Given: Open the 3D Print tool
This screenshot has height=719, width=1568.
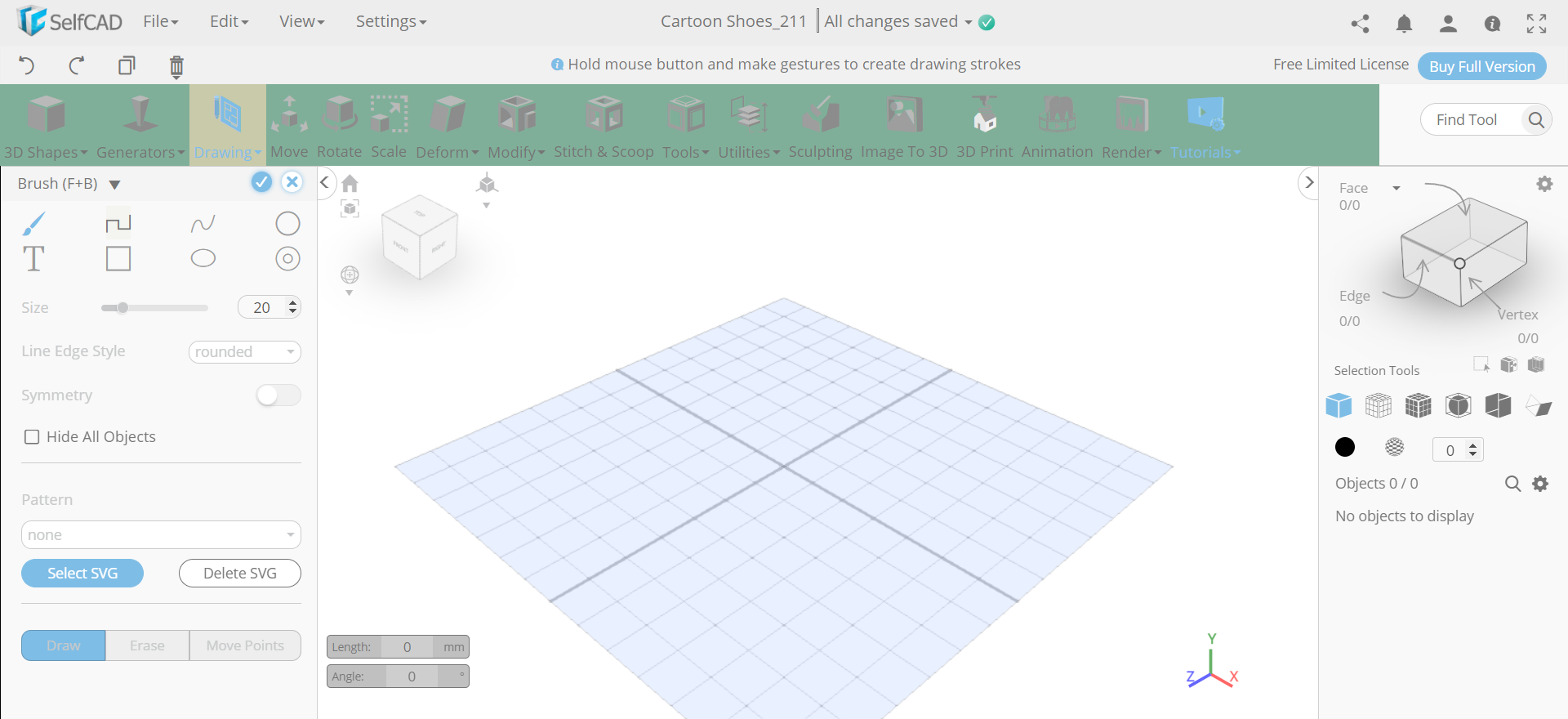Looking at the screenshot, I should click(x=984, y=127).
